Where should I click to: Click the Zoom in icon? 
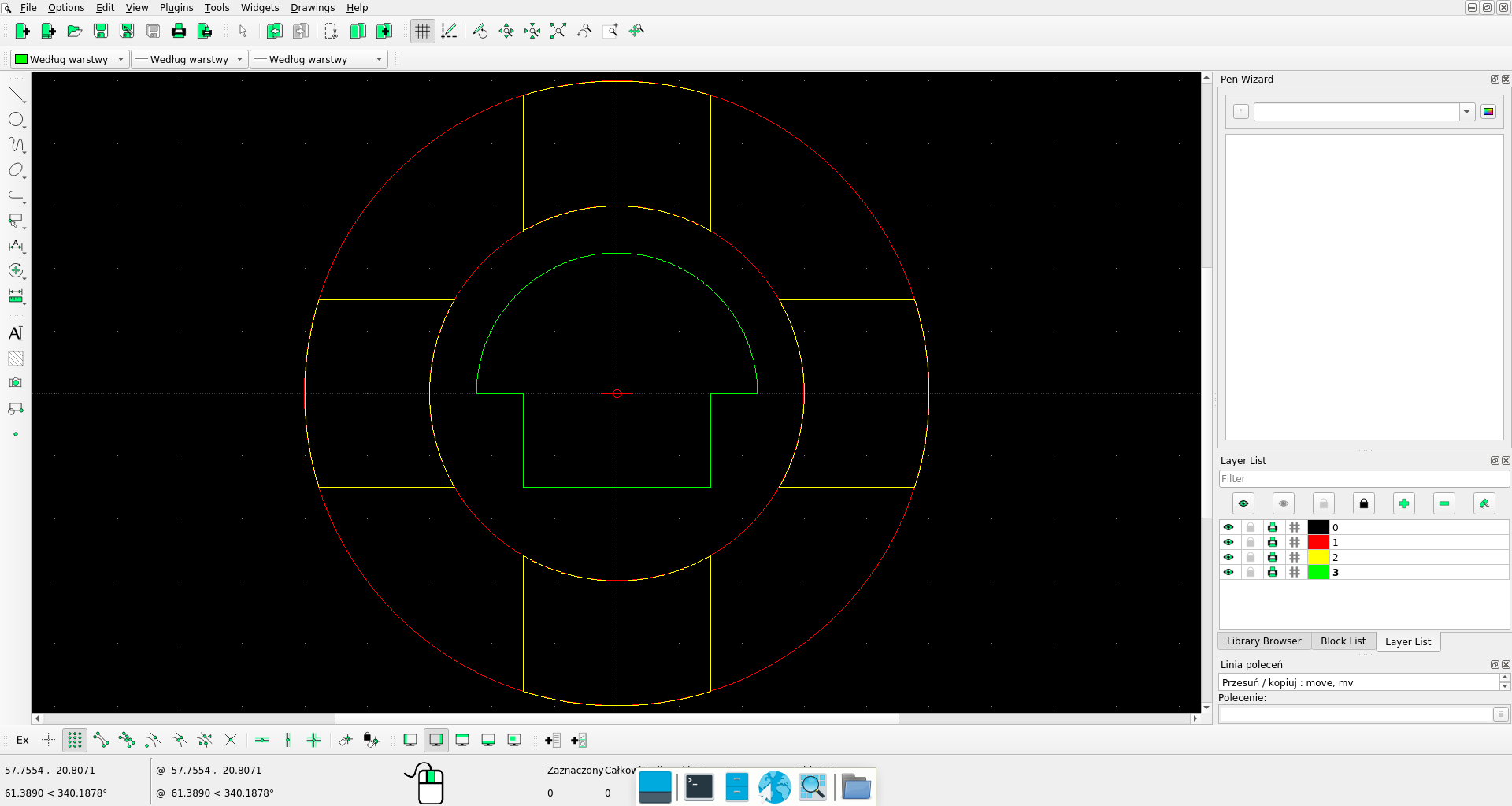(506, 31)
